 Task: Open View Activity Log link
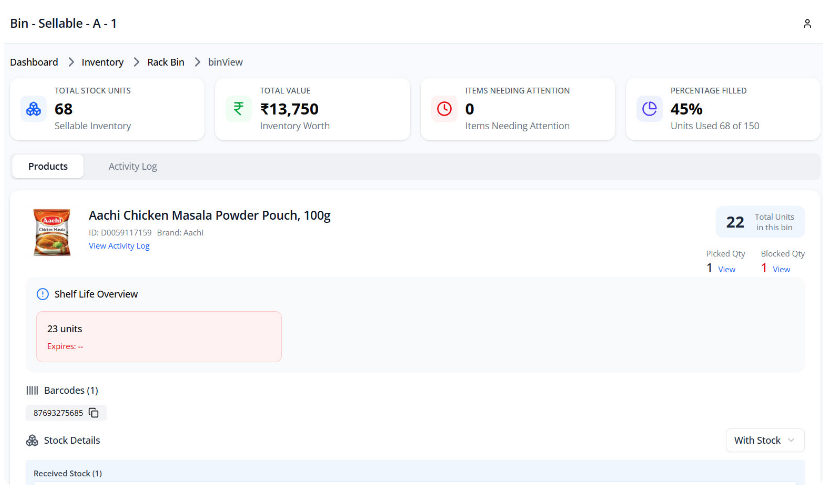119,246
